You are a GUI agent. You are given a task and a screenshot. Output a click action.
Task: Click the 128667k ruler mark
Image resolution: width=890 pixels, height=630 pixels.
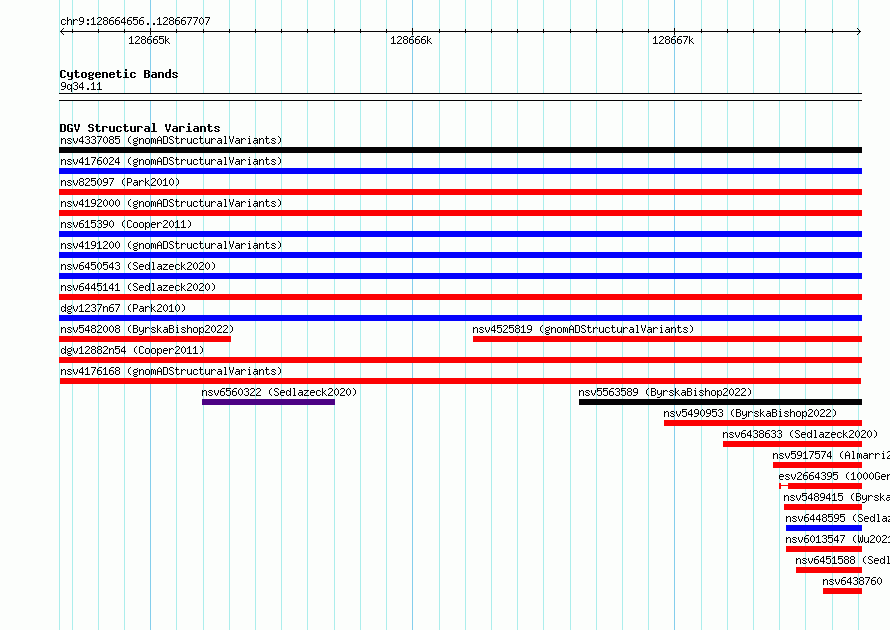pyautogui.click(x=673, y=40)
